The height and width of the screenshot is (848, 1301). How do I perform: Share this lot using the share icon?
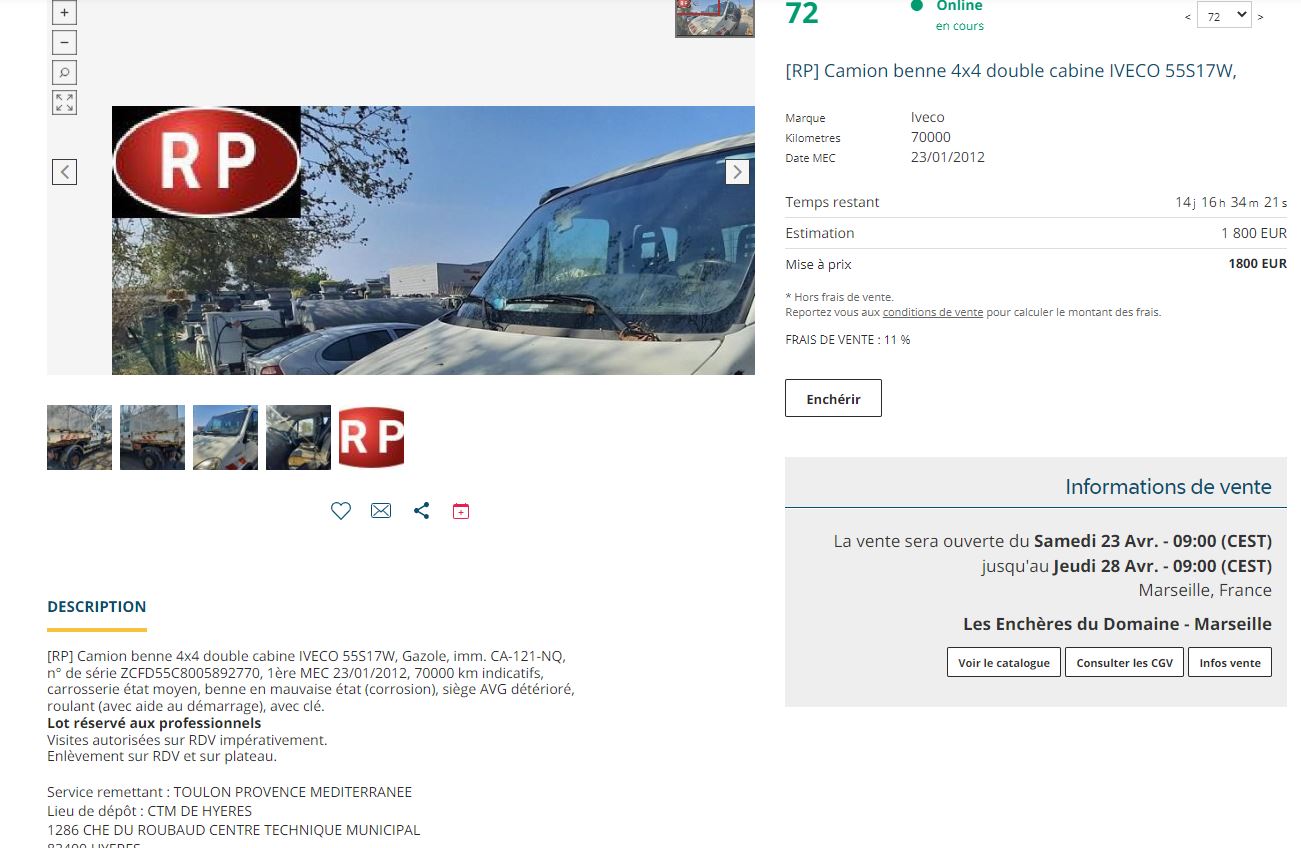[x=421, y=511]
